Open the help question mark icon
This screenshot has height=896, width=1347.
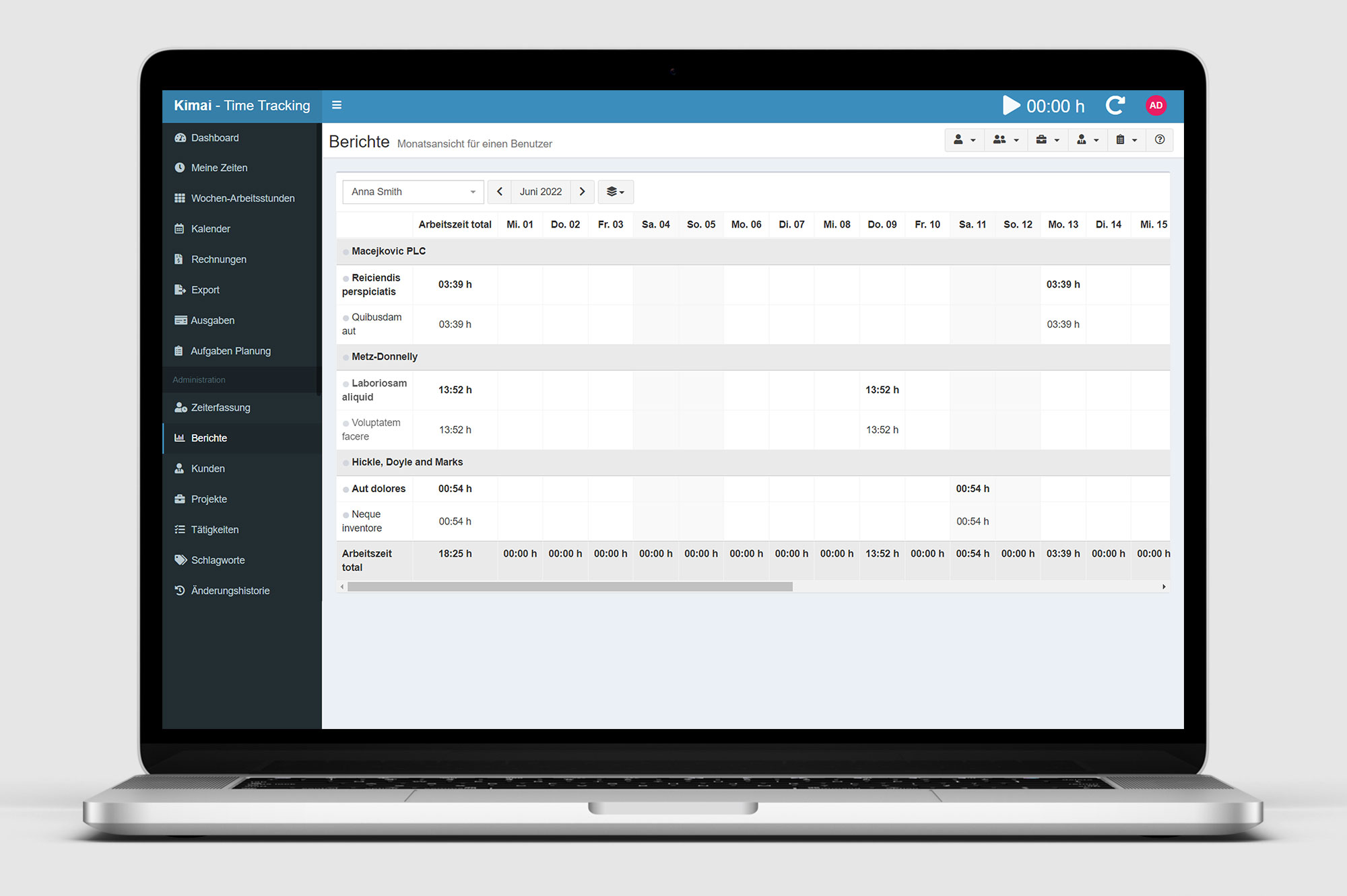click(1159, 139)
